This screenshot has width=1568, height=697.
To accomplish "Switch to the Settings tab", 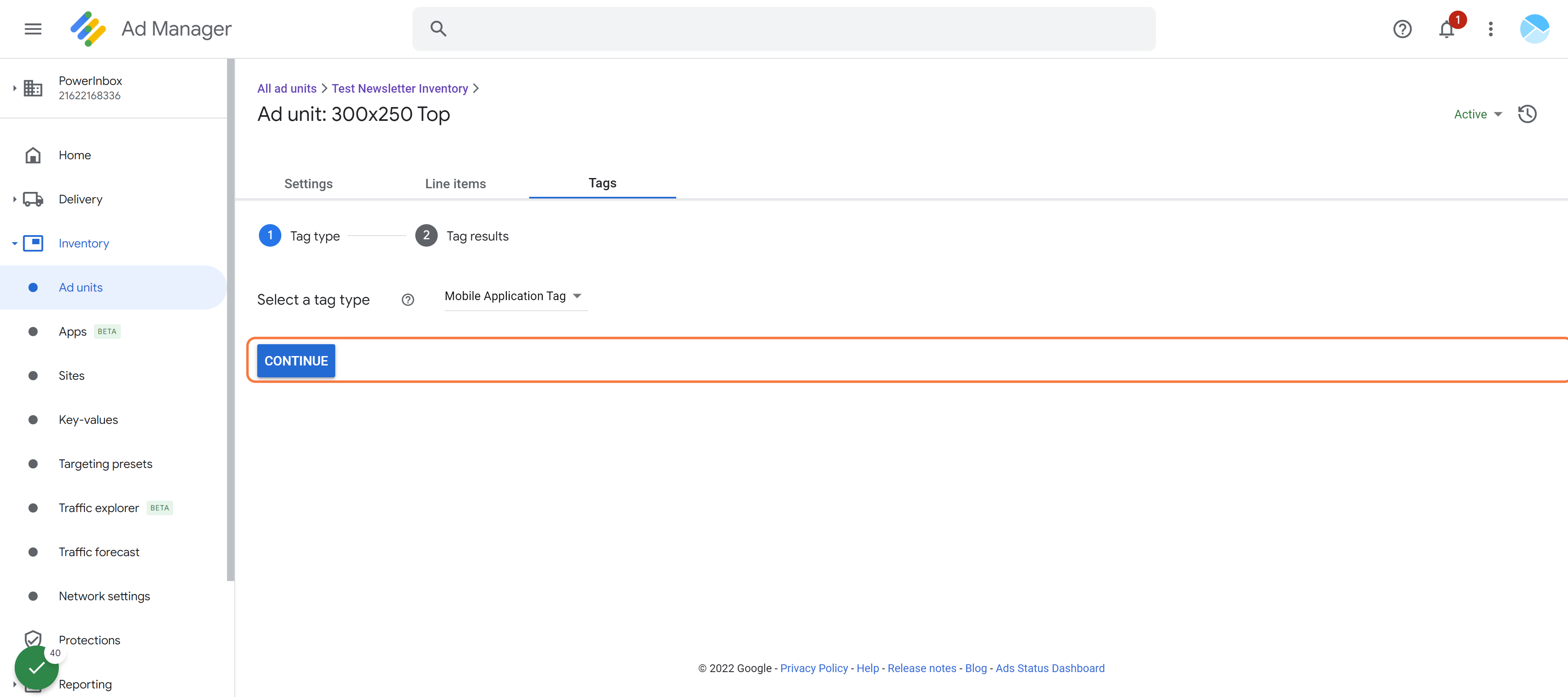I will coord(308,184).
